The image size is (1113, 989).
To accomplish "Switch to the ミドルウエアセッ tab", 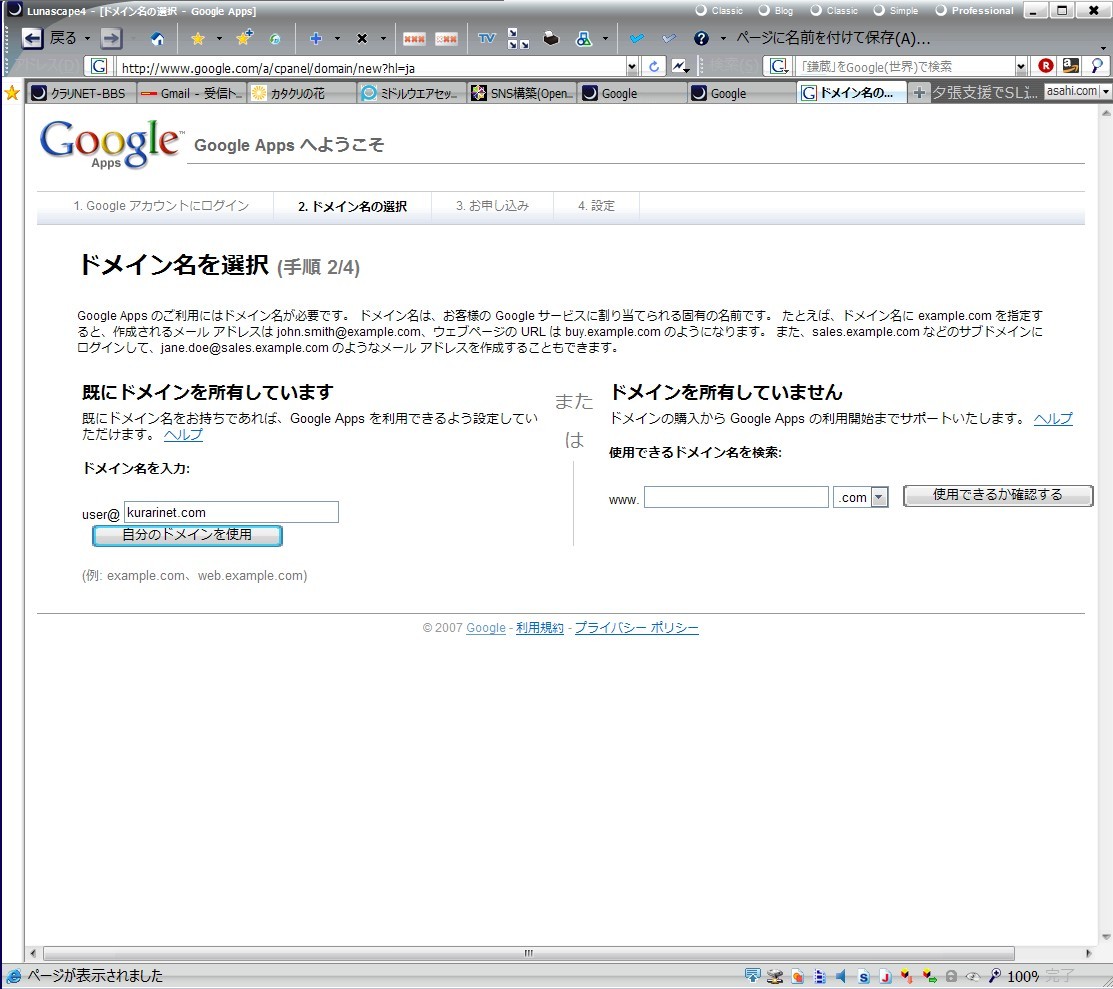I will point(412,93).
